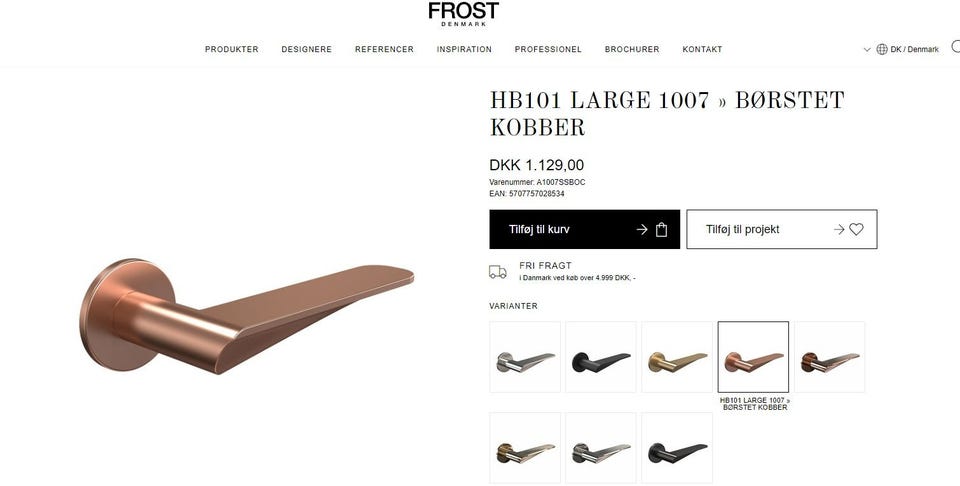Click the heart icon in Tilføj til projekt

856,230
